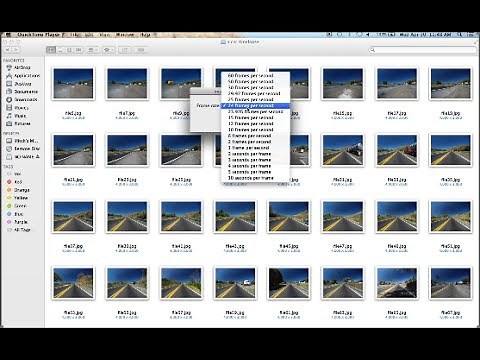The height and width of the screenshot is (360, 480).
Task: Choose 25 frames per second
Action: (256, 100)
